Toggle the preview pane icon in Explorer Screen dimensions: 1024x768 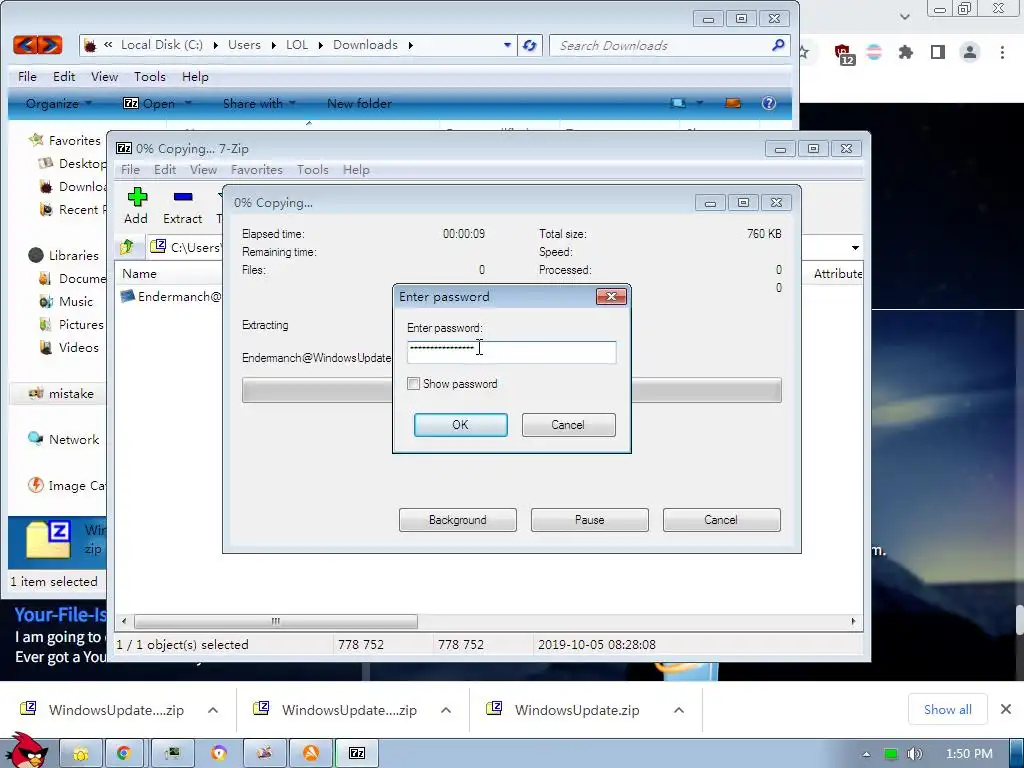pyautogui.click(x=733, y=103)
